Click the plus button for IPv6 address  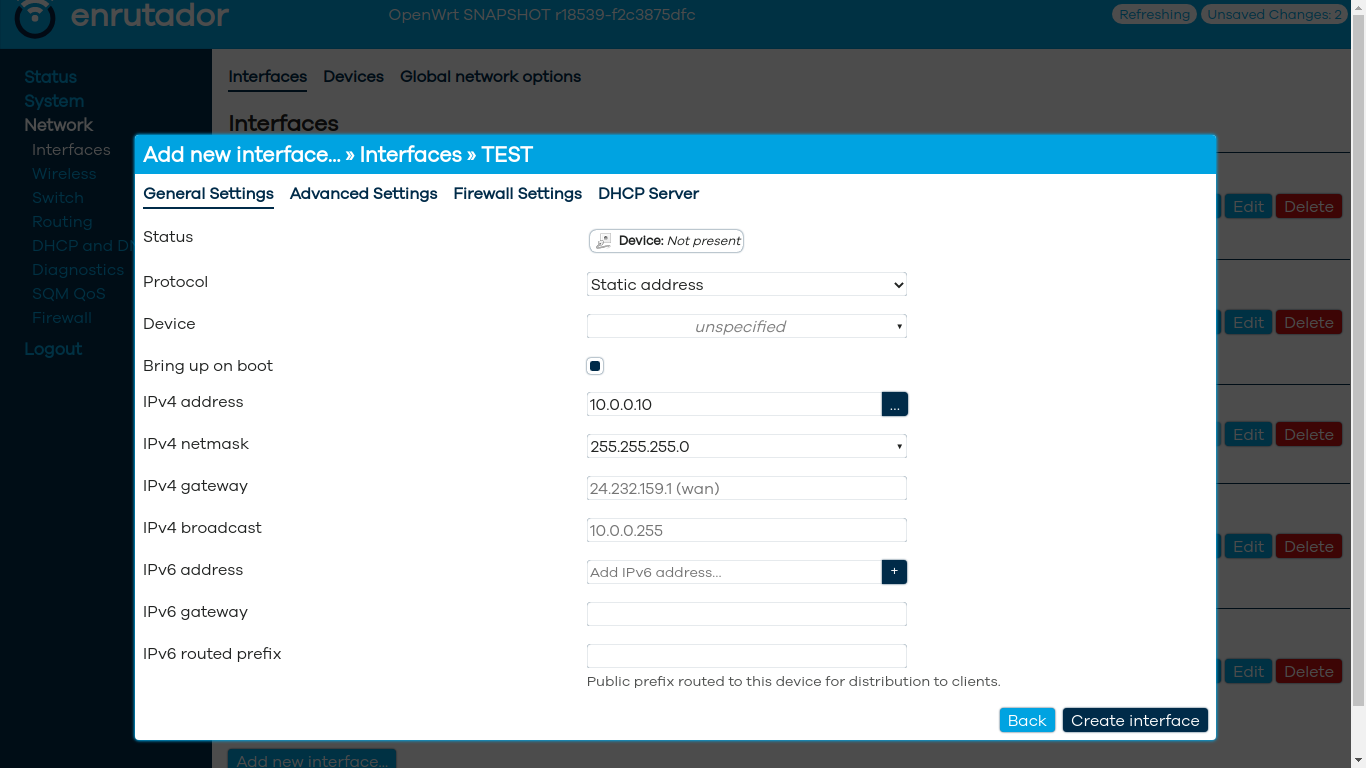(894, 572)
